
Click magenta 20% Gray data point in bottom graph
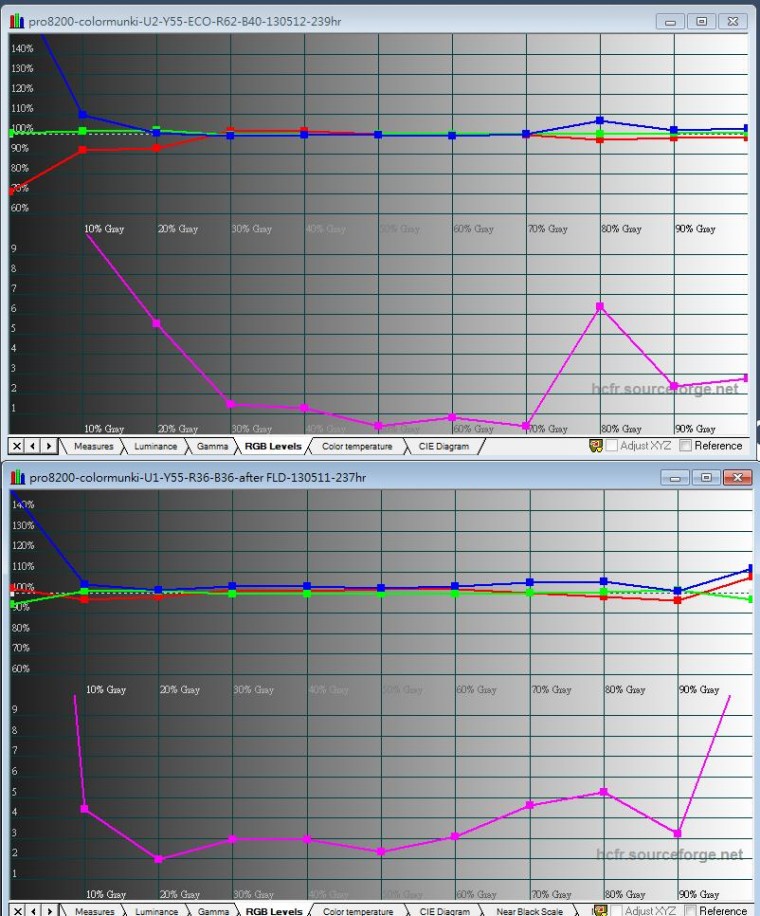(158, 859)
